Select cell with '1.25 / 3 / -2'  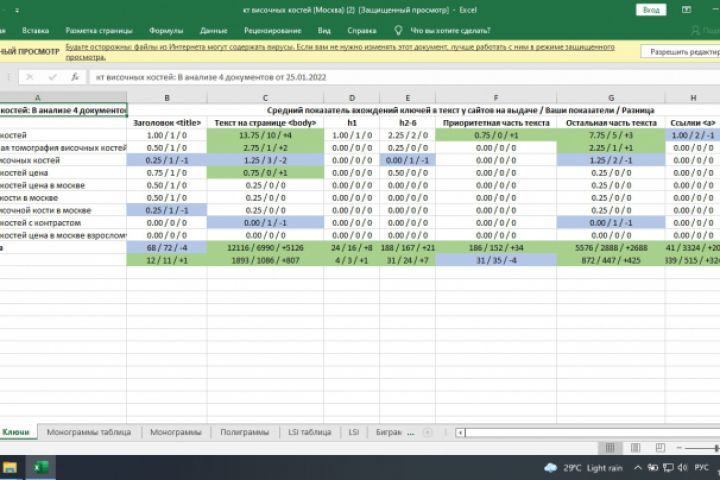[265, 160]
